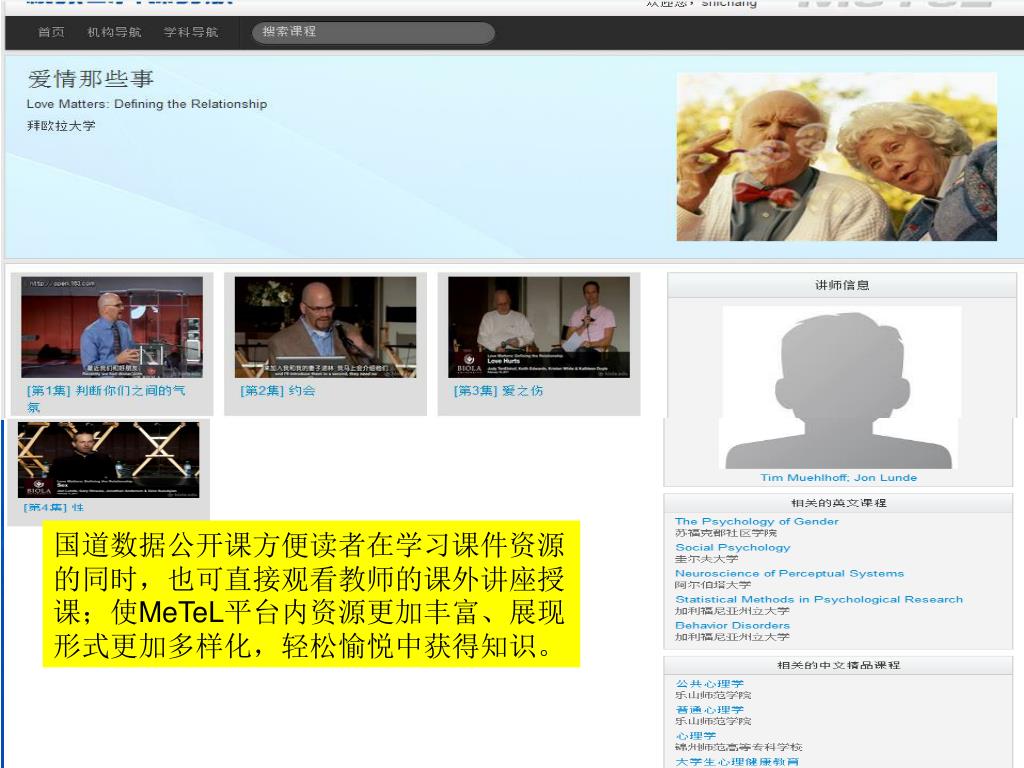Click 苏福克郡社区学院 institution text
Screen dimensions: 1024x768
tap(726, 533)
